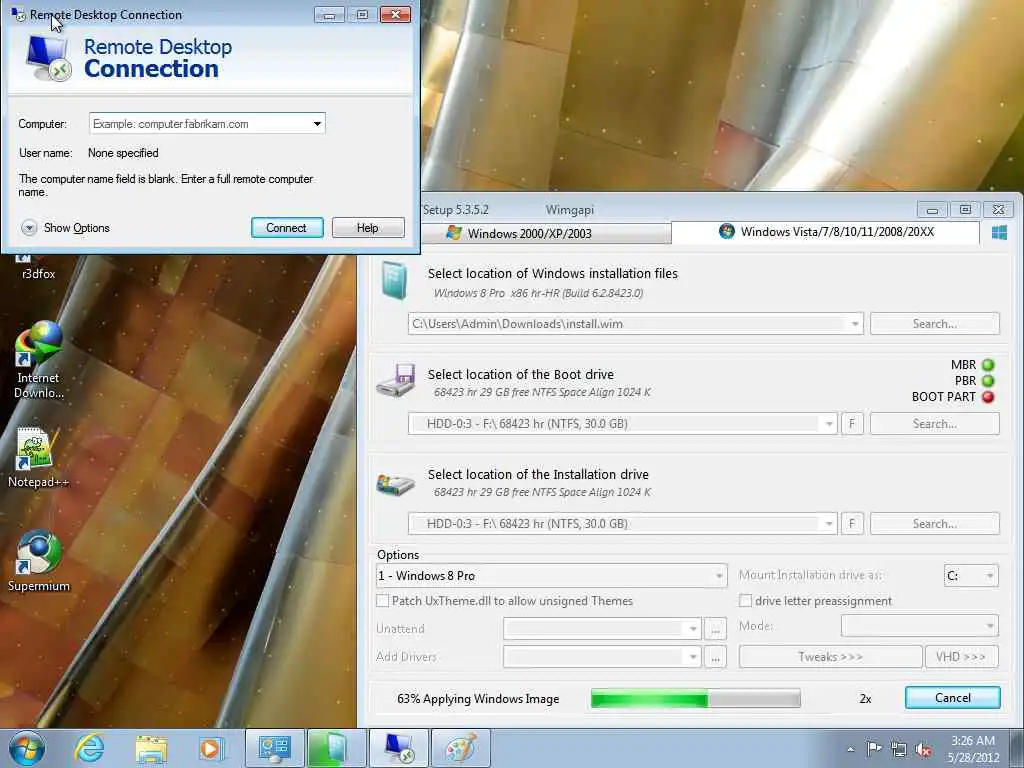The image size is (1024, 768).
Task: Open Windows Explorer folder taskbar icon
Action: pyautogui.click(x=152, y=749)
